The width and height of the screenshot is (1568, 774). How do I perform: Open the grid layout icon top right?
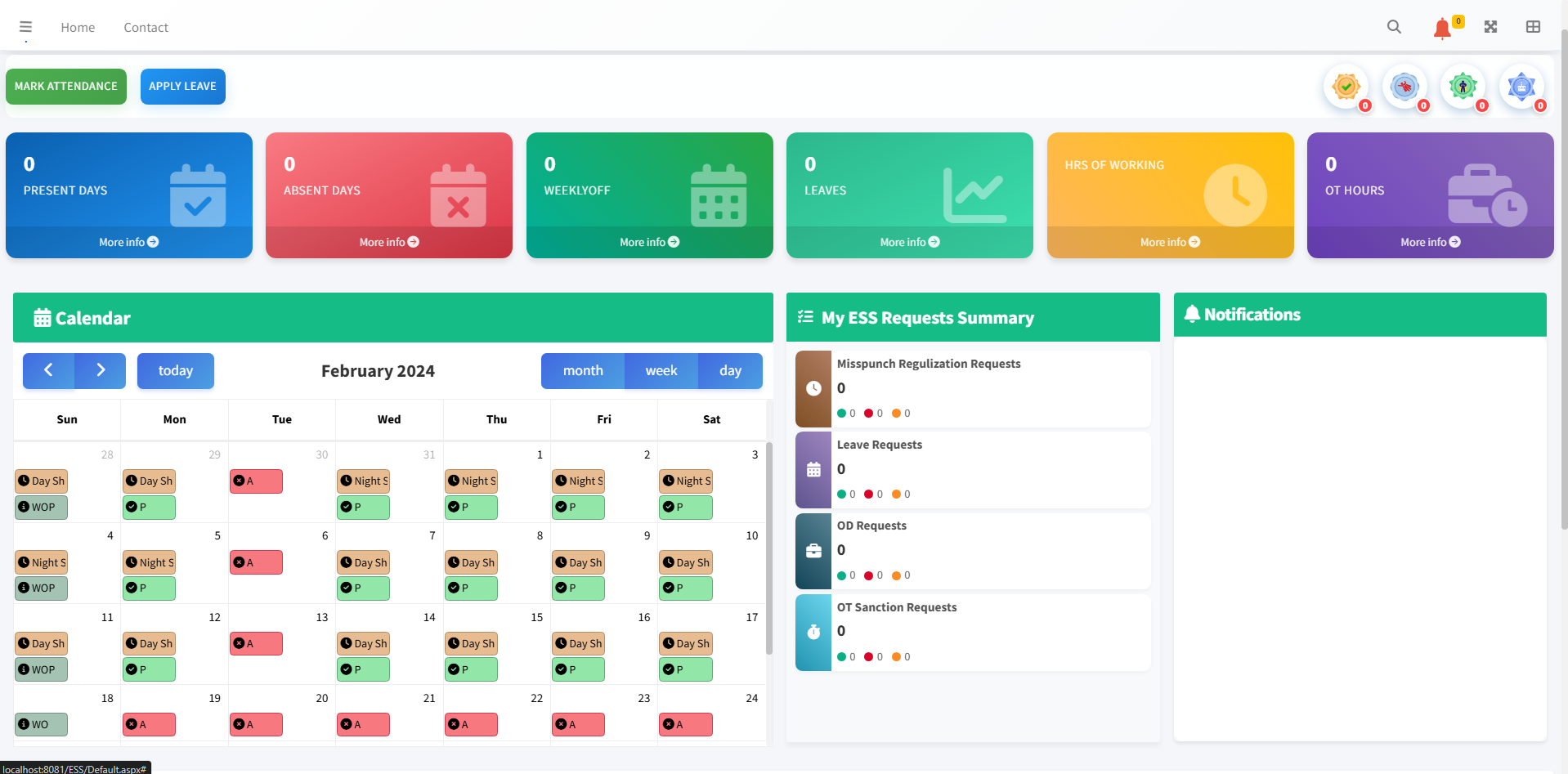click(x=1532, y=26)
